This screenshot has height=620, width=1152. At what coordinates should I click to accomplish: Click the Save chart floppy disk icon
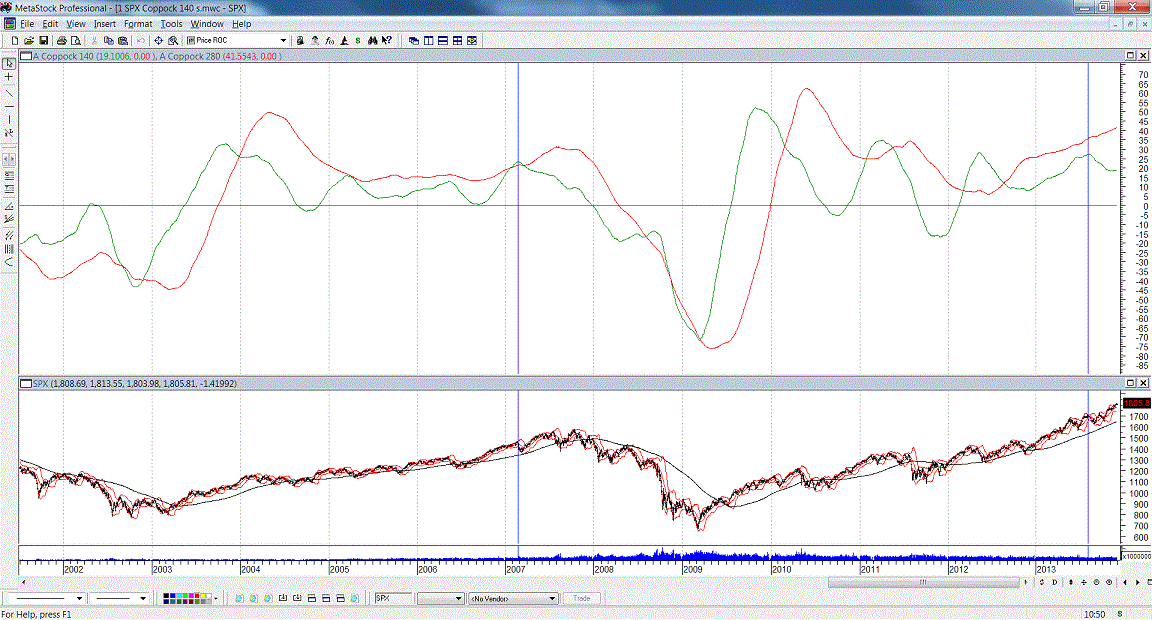click(44, 41)
